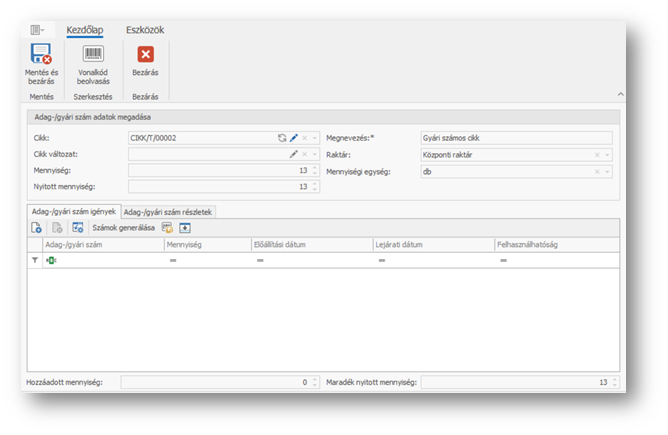Viewport: 668px width, 435px height.
Task: Click the blue edit pencil in Cikk field
Action: point(294,138)
